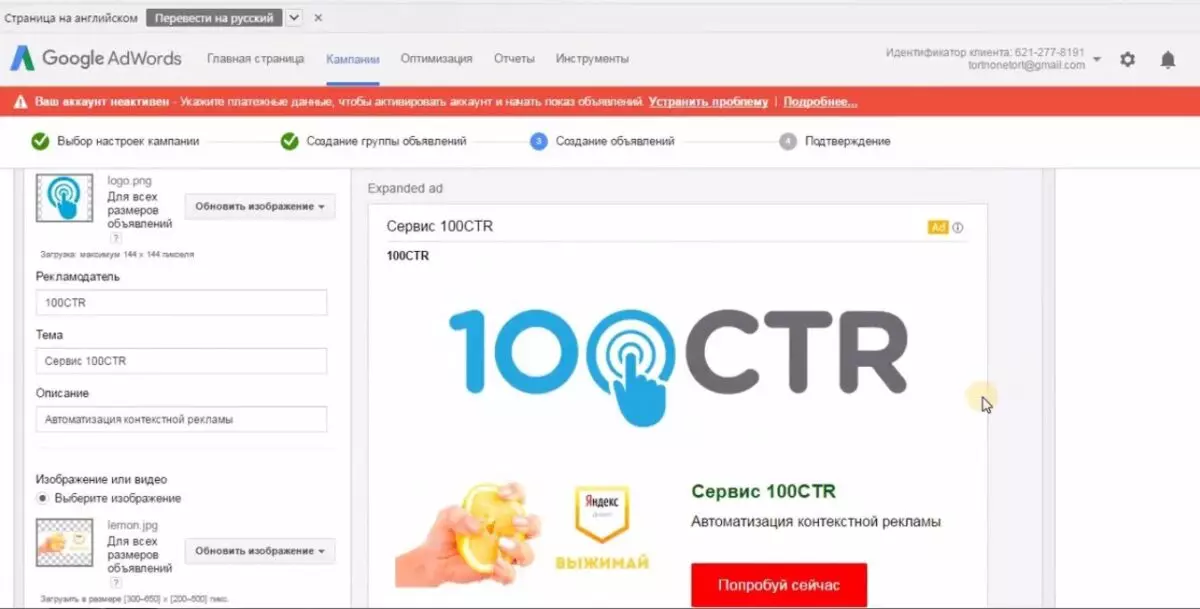Screen dimensions: 1200x609
Task: Click the tortmonetort@gmail.com account email
Action: tap(1026, 65)
